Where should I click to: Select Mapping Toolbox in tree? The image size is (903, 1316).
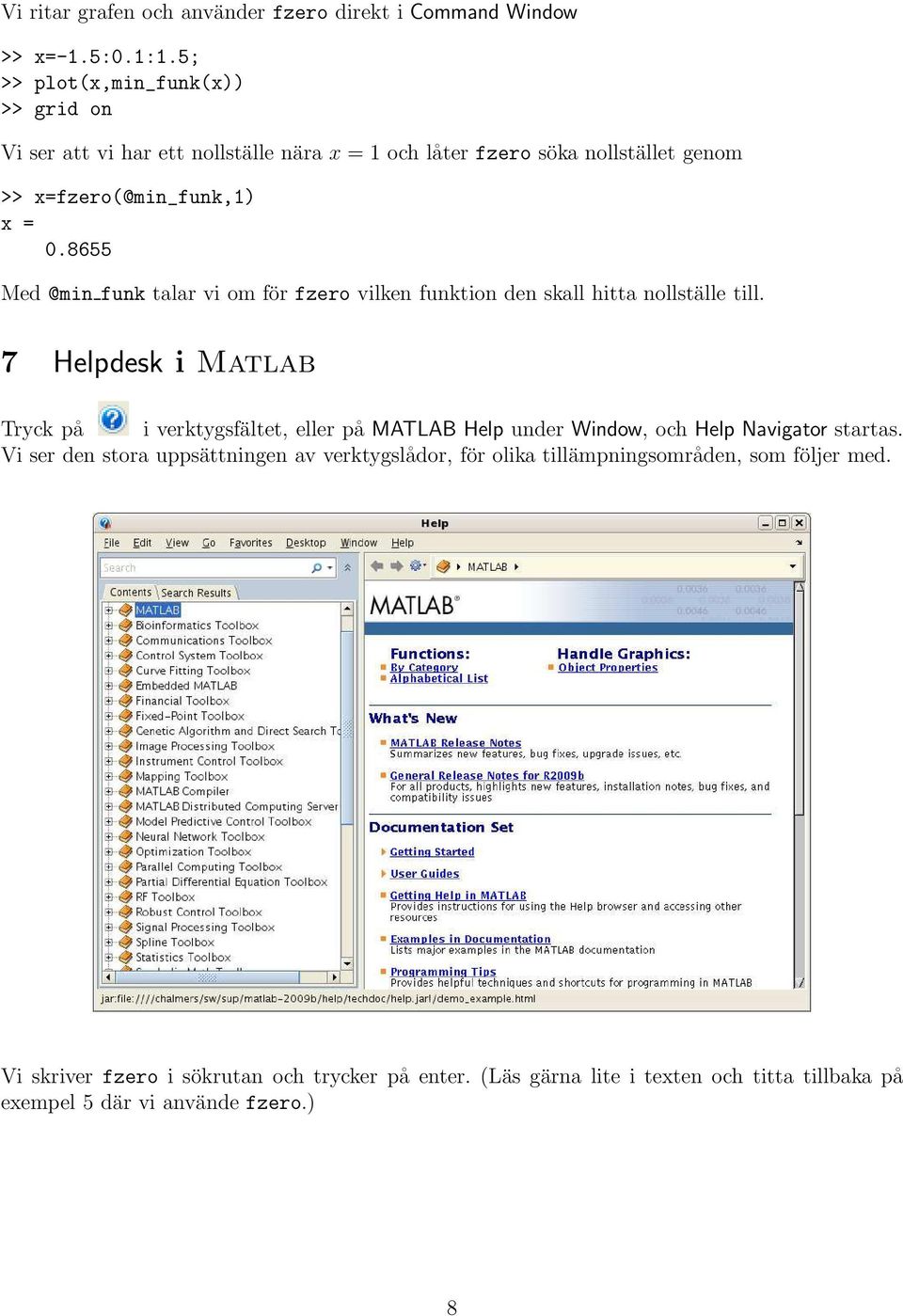click(182, 776)
